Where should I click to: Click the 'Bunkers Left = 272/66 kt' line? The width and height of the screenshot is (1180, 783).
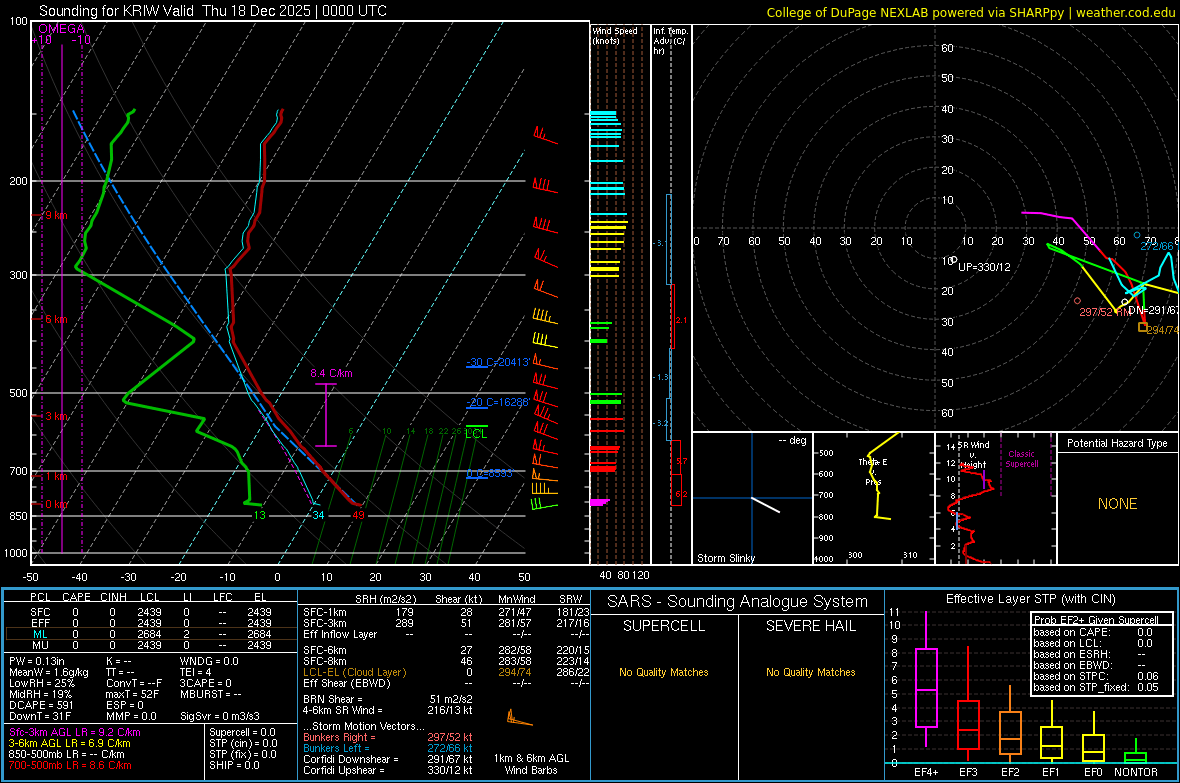[x=388, y=748]
